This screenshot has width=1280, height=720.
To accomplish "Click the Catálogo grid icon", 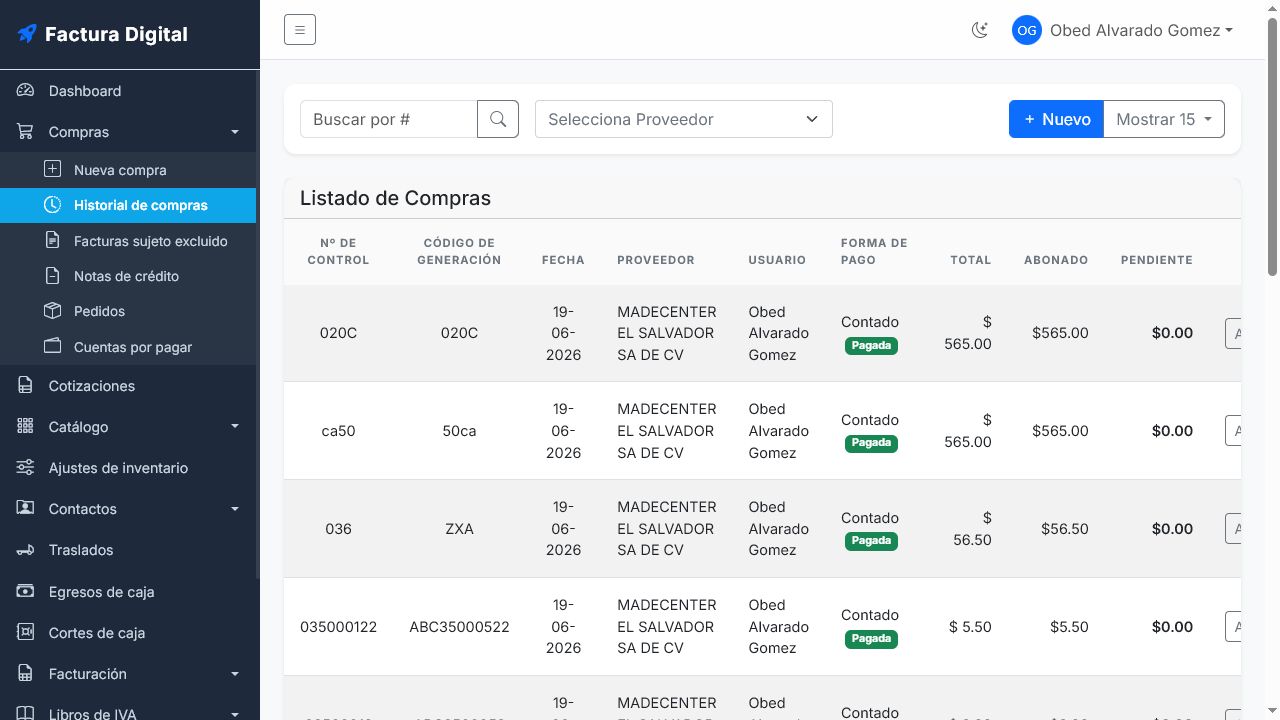I will (x=26, y=427).
